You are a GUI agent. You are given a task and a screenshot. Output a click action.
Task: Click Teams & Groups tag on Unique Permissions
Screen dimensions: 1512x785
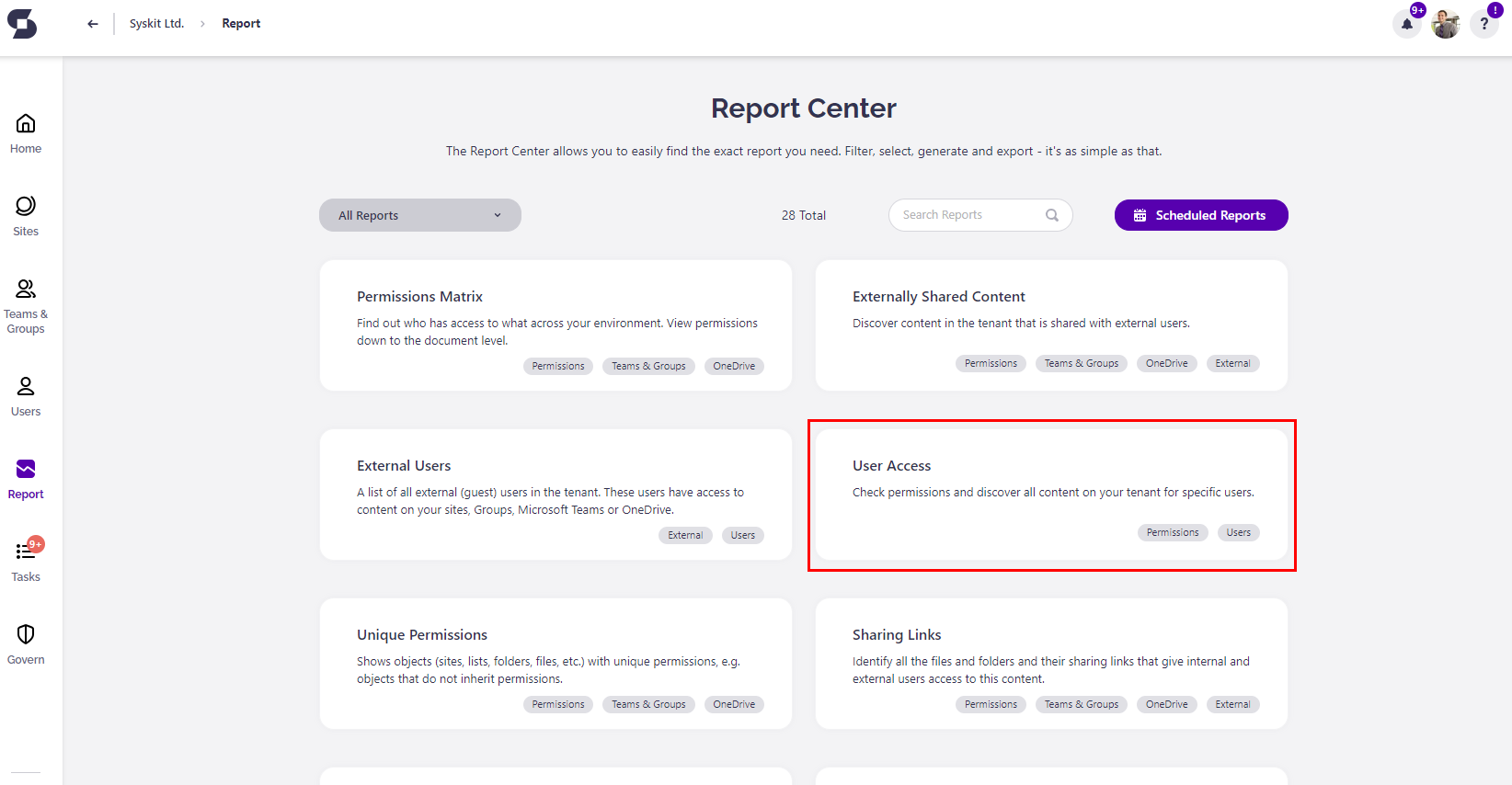pyautogui.click(x=648, y=704)
